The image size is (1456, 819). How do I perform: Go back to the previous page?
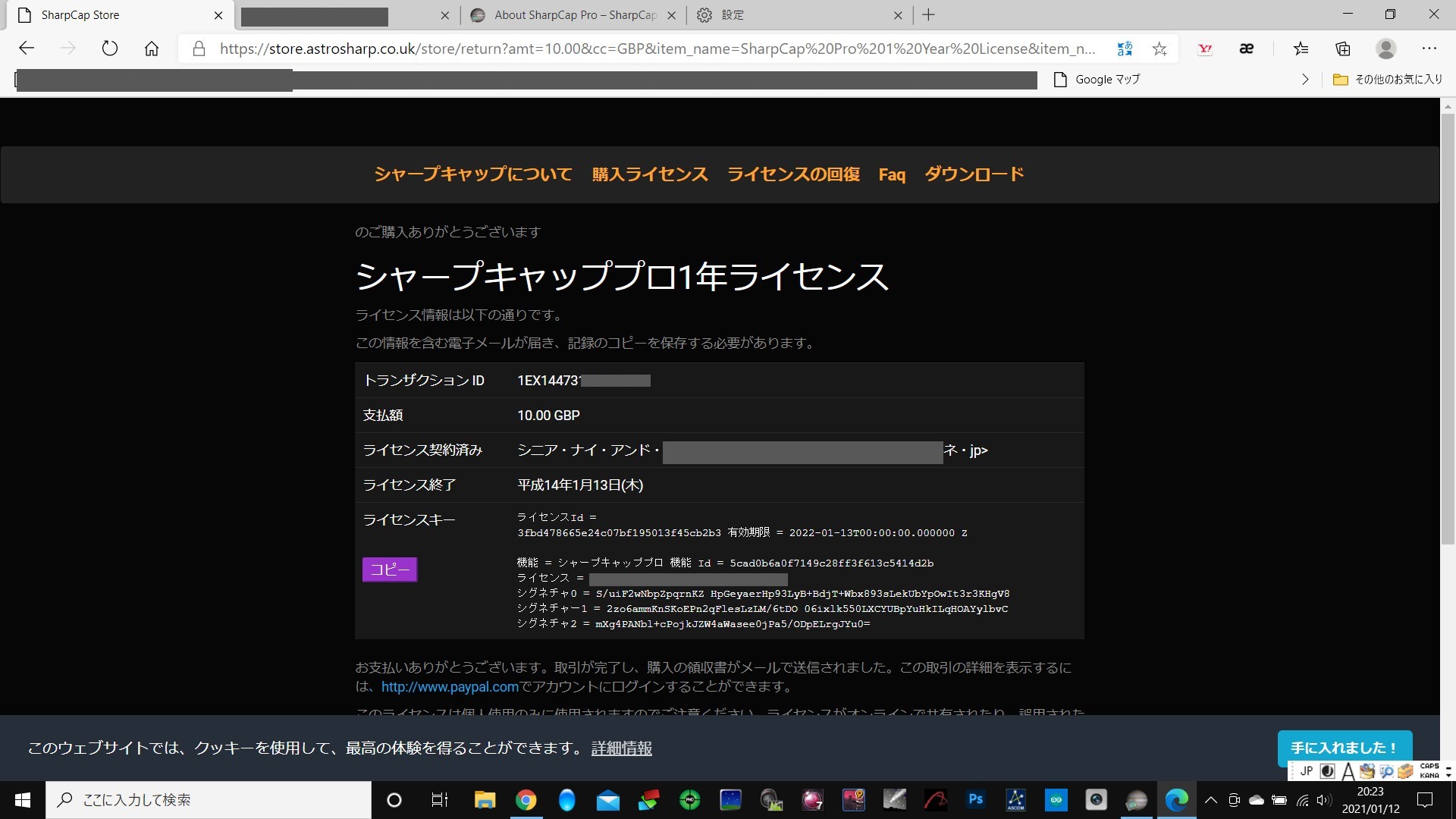coord(27,49)
